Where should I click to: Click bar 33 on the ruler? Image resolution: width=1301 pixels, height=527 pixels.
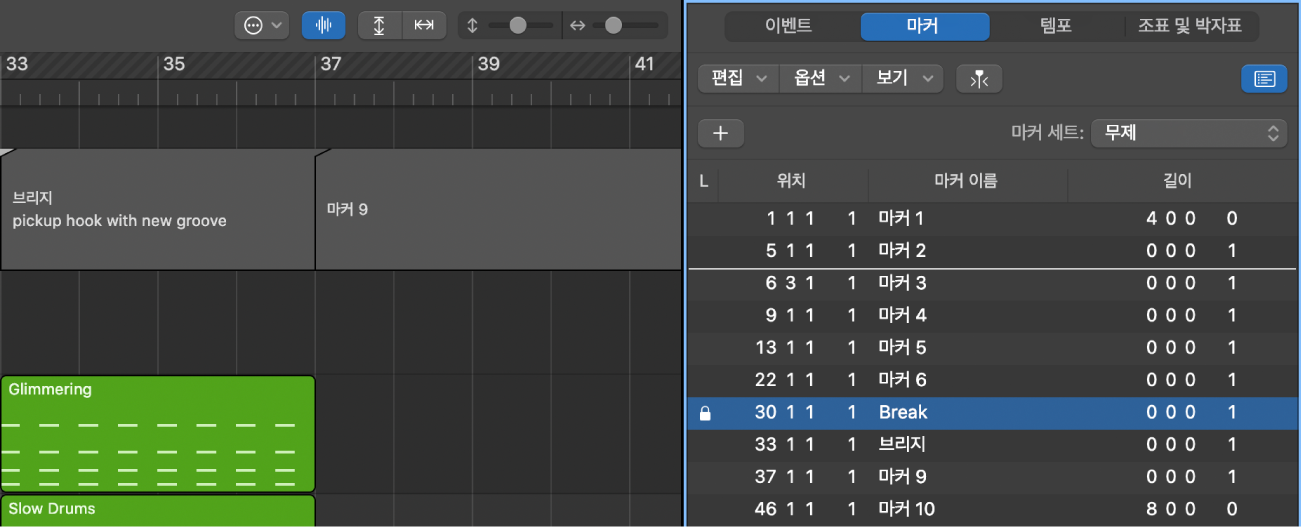(17, 64)
